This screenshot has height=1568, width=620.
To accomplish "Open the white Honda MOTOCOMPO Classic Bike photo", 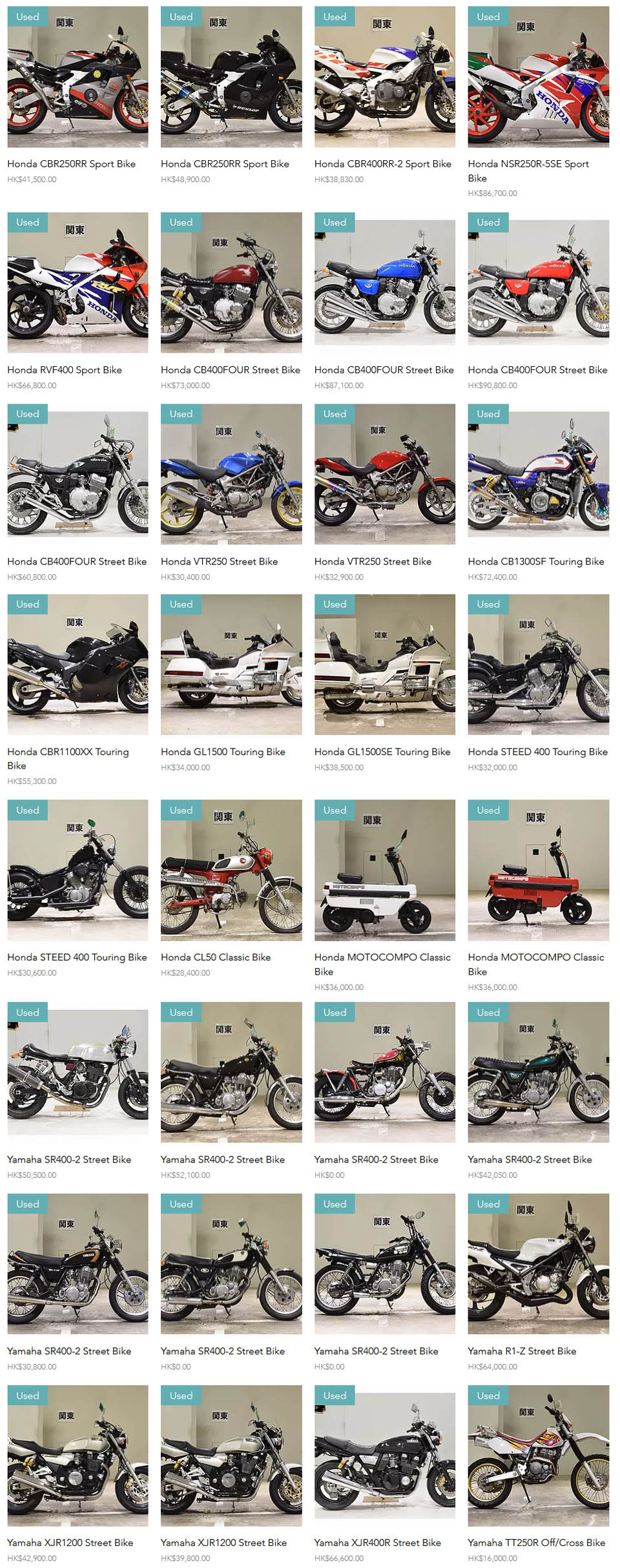I will click(384, 870).
